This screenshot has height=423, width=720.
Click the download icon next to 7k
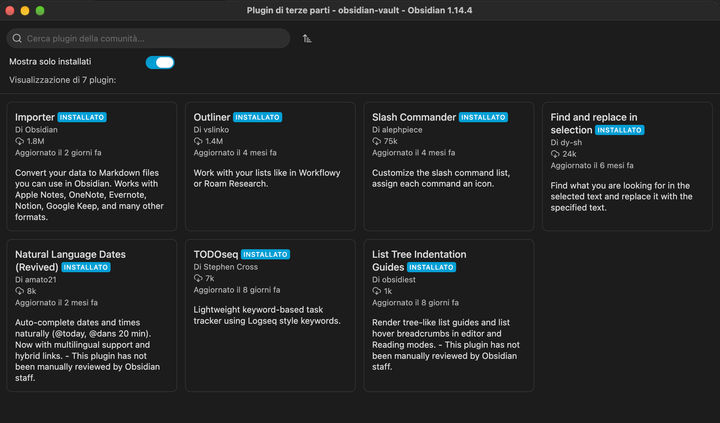tap(198, 278)
